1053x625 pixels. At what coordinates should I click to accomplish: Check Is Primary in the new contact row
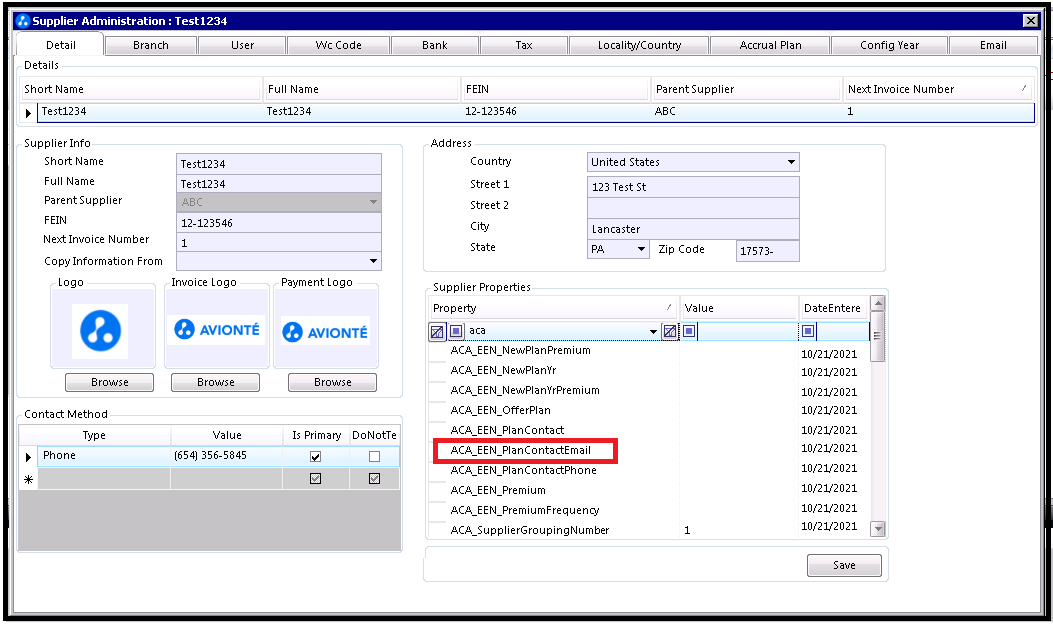(316, 479)
